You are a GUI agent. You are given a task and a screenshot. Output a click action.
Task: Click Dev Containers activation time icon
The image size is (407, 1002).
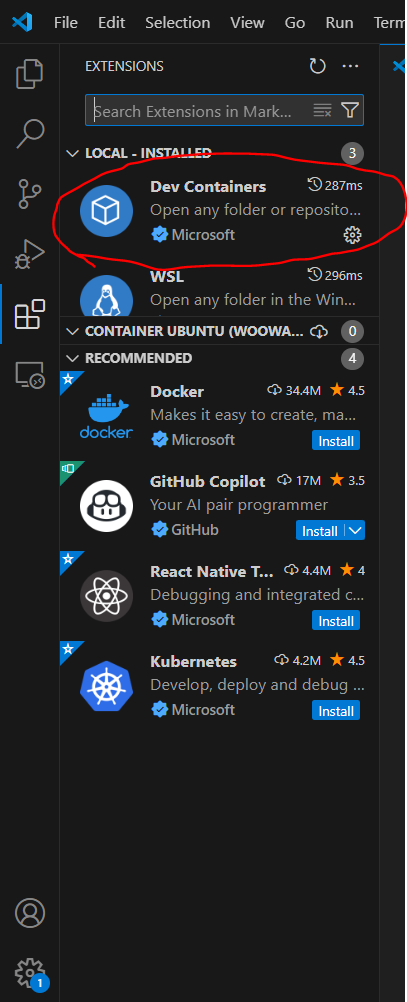[314, 185]
